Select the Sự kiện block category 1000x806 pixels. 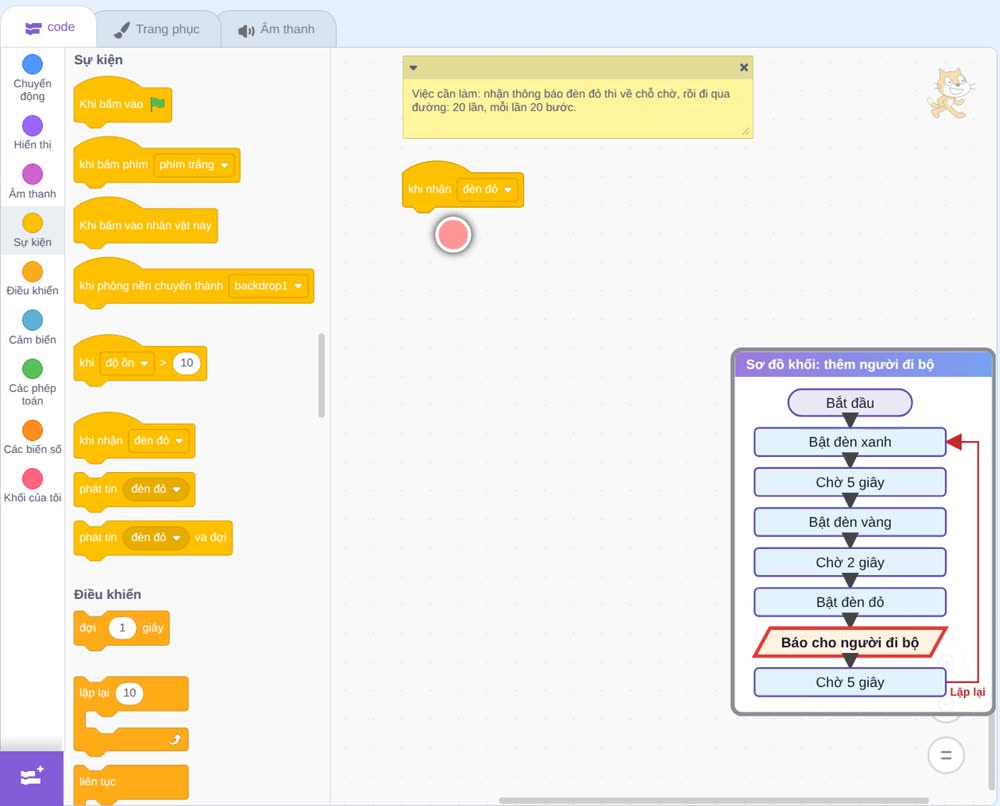(32, 230)
